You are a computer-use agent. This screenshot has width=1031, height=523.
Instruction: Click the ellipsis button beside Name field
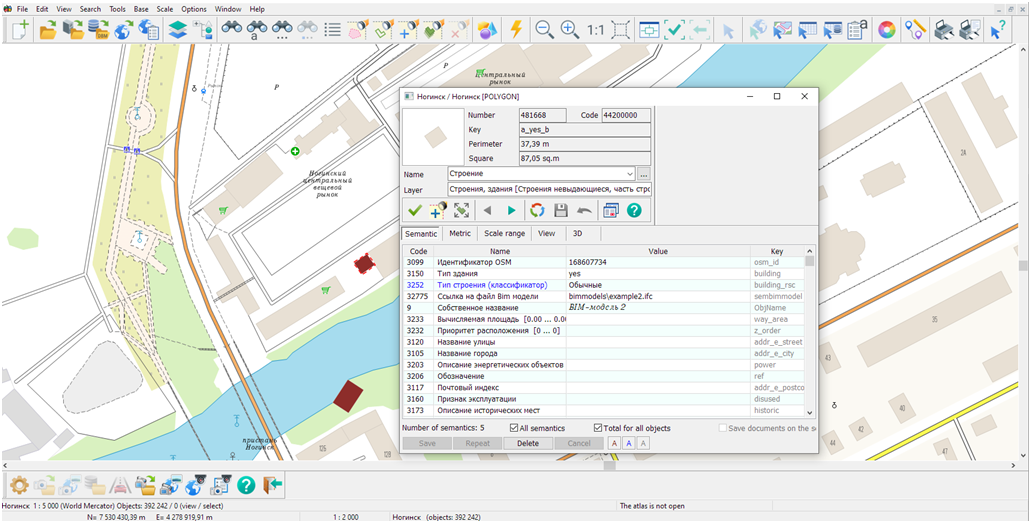tap(644, 174)
